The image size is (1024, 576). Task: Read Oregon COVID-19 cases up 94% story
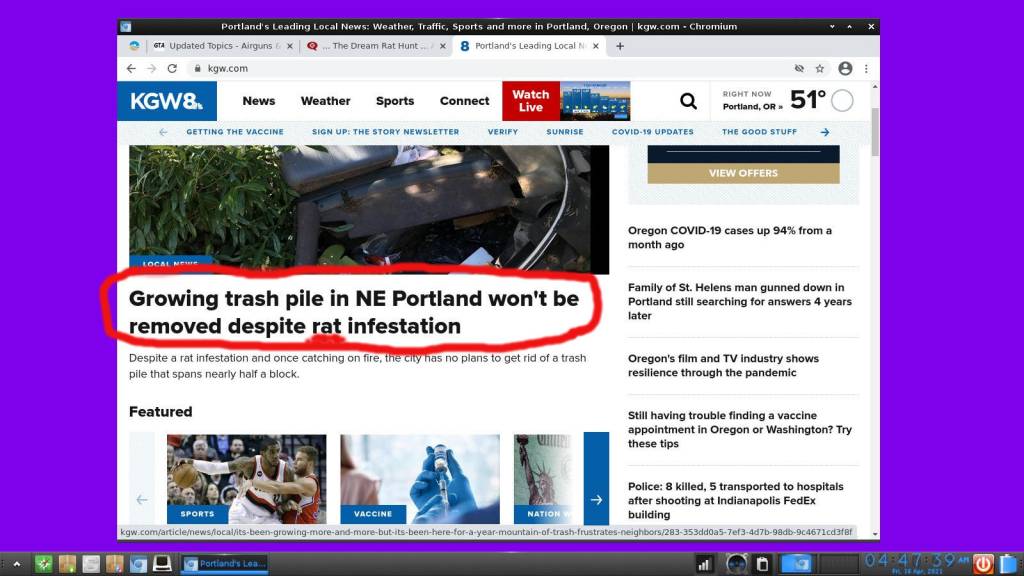pyautogui.click(x=730, y=238)
